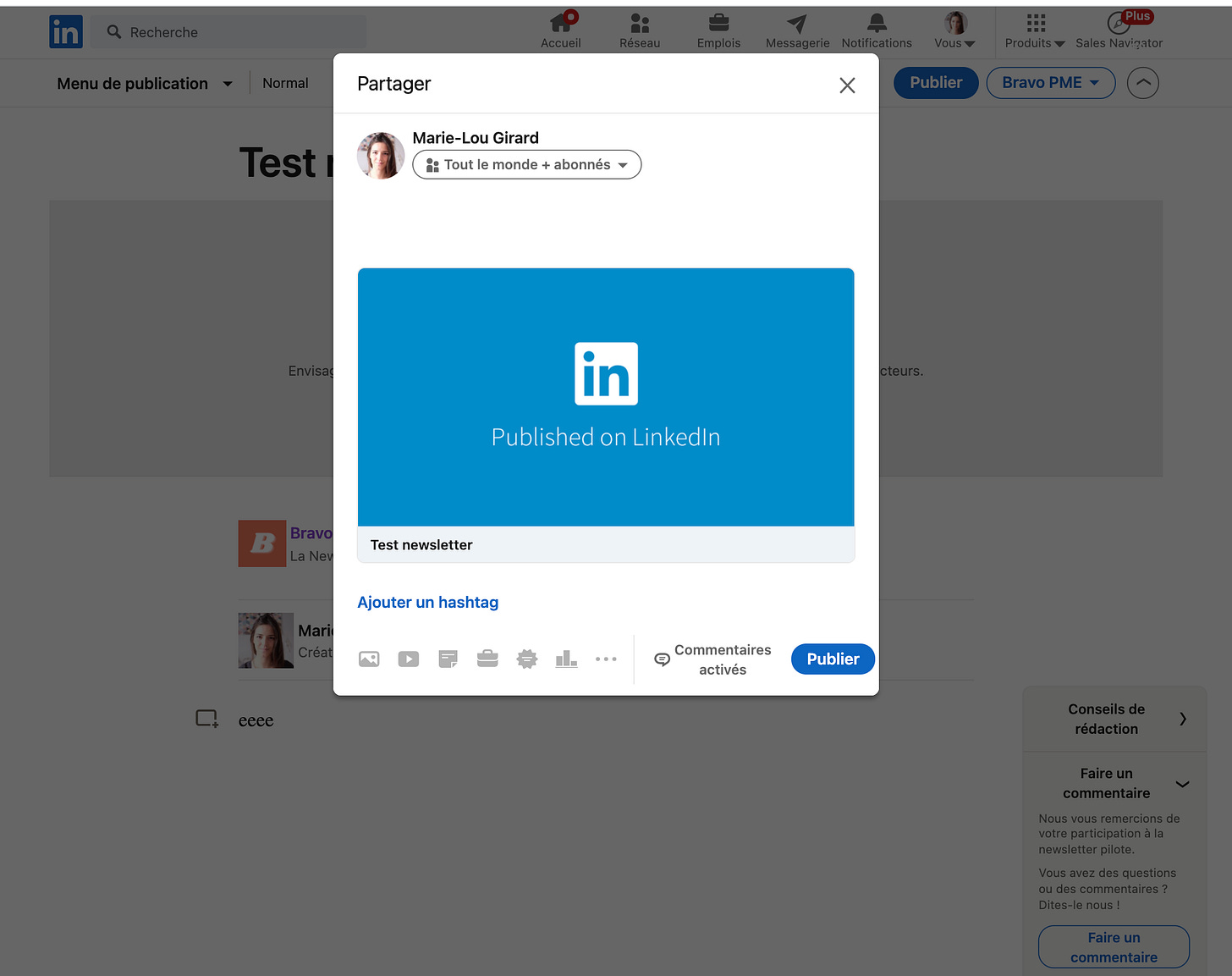Click Marie-Lou Girard's avatar in the dialog
1232x976 pixels.
[381, 156]
